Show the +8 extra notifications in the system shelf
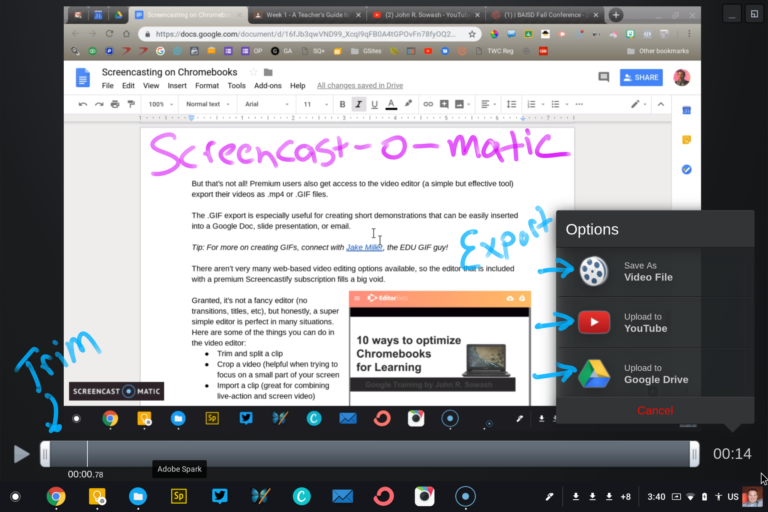Image resolution: width=768 pixels, height=512 pixels. 625,497
